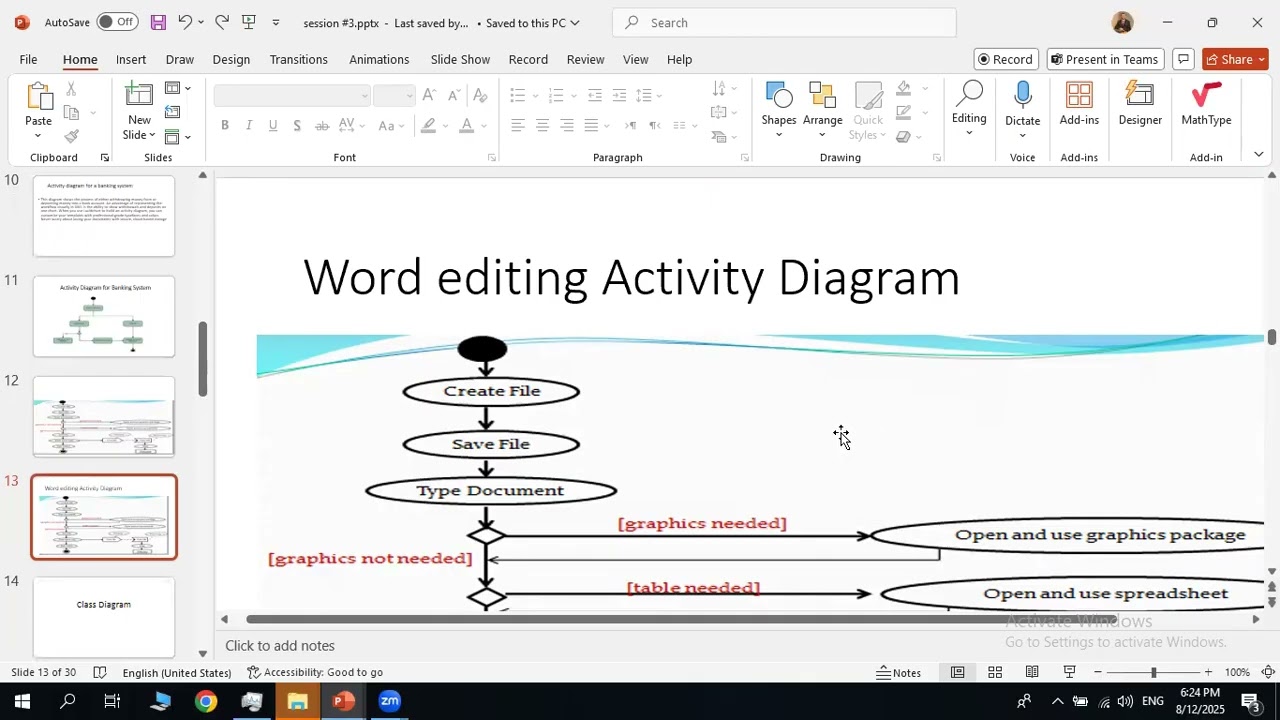Adjust the zoom slider handle
The width and height of the screenshot is (1280, 720).
point(1153,672)
